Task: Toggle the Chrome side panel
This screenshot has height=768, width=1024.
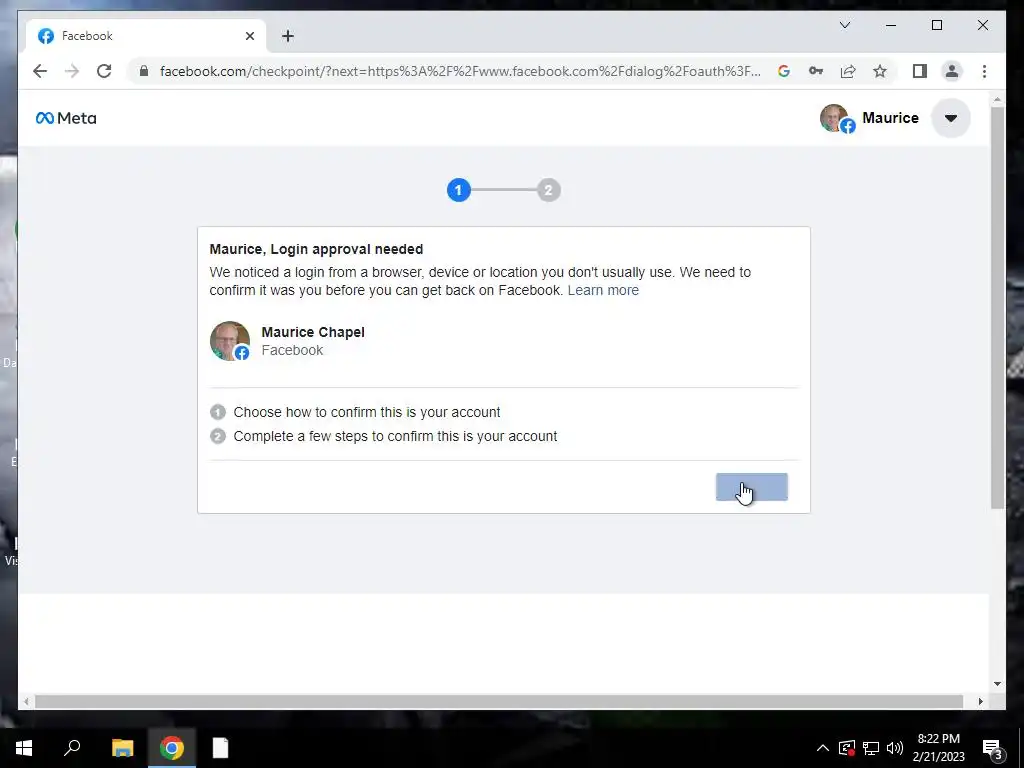Action: 920,71
